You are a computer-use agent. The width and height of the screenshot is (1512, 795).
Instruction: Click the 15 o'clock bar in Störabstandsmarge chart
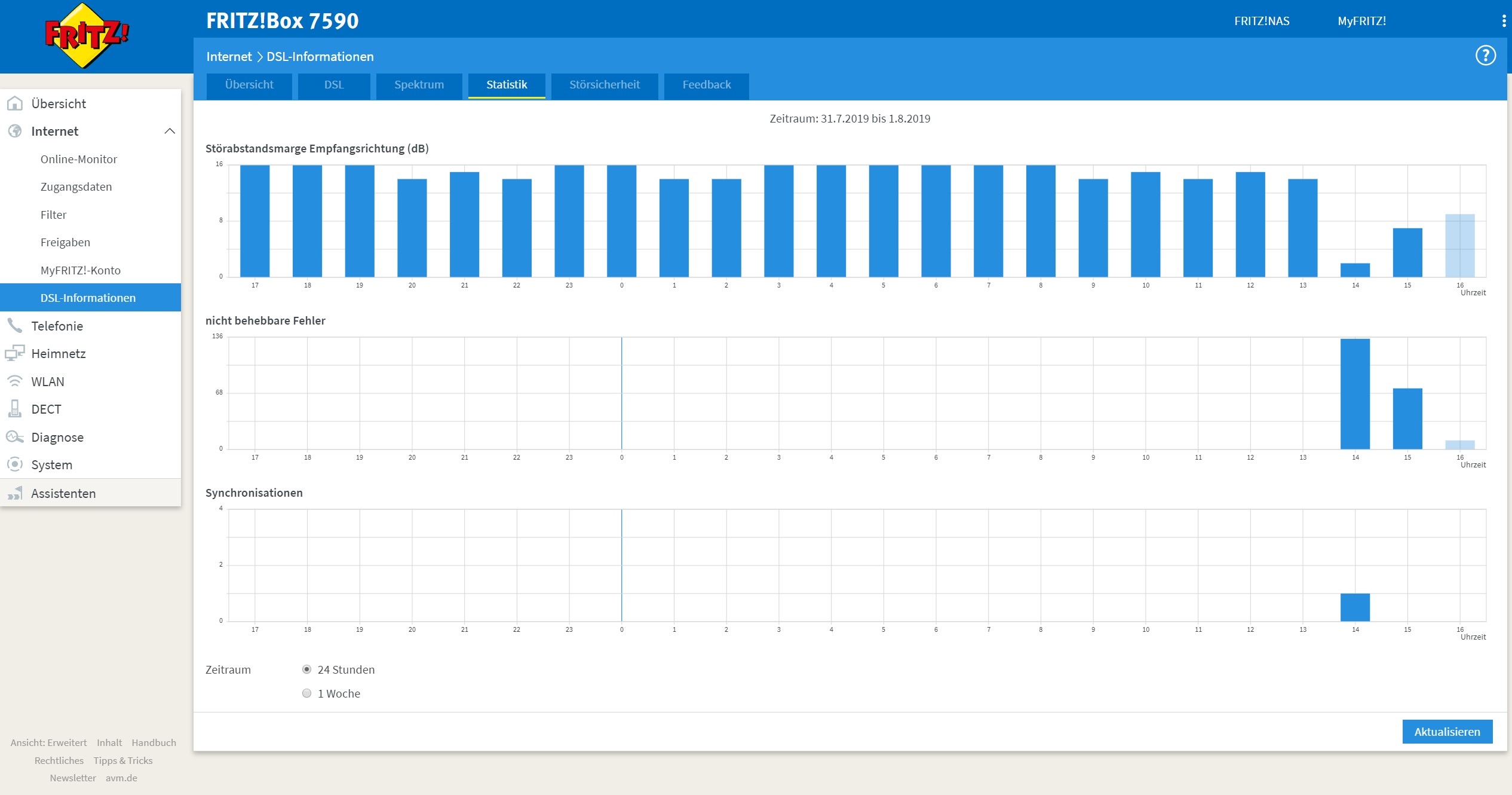pyautogui.click(x=1407, y=253)
